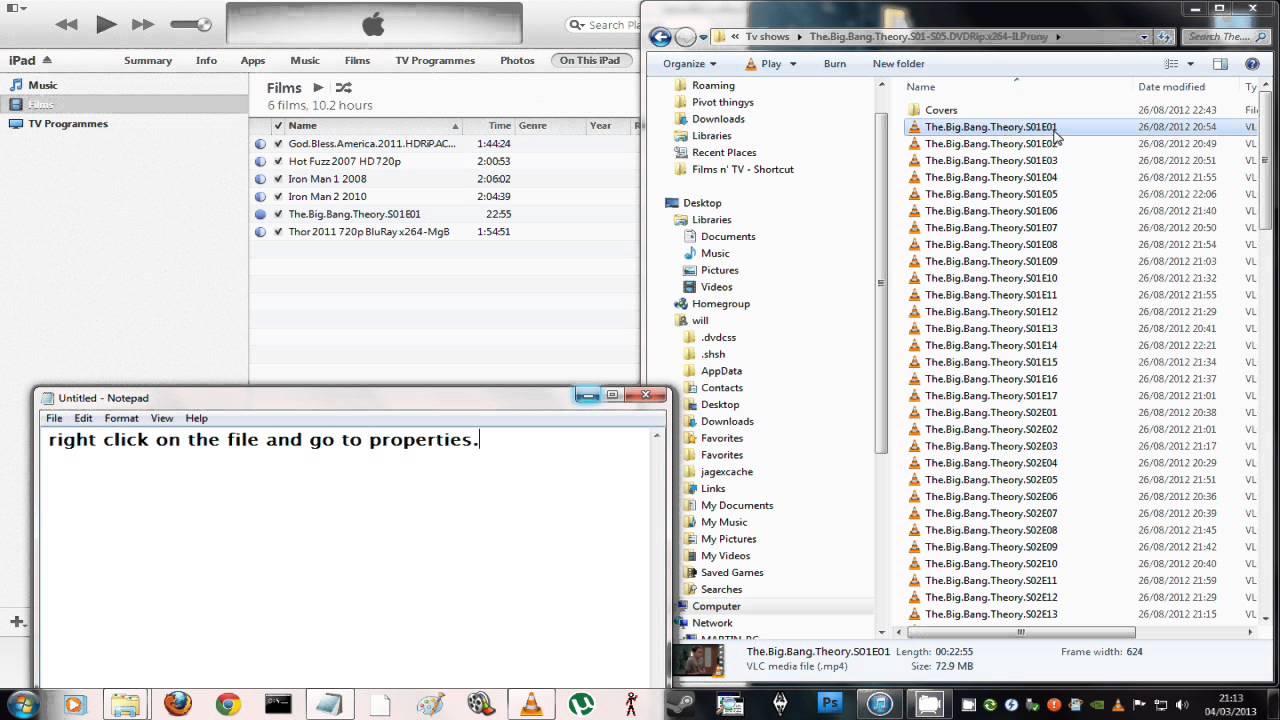
Task: Uncheck the Iron Man 2 2010 checkbox
Action: 278,196
